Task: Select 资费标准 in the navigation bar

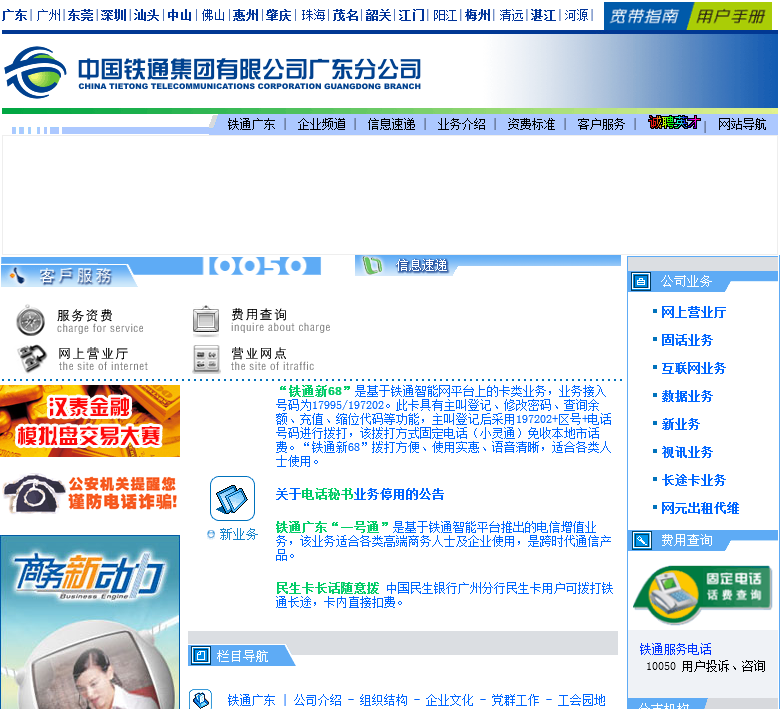Action: click(x=531, y=124)
